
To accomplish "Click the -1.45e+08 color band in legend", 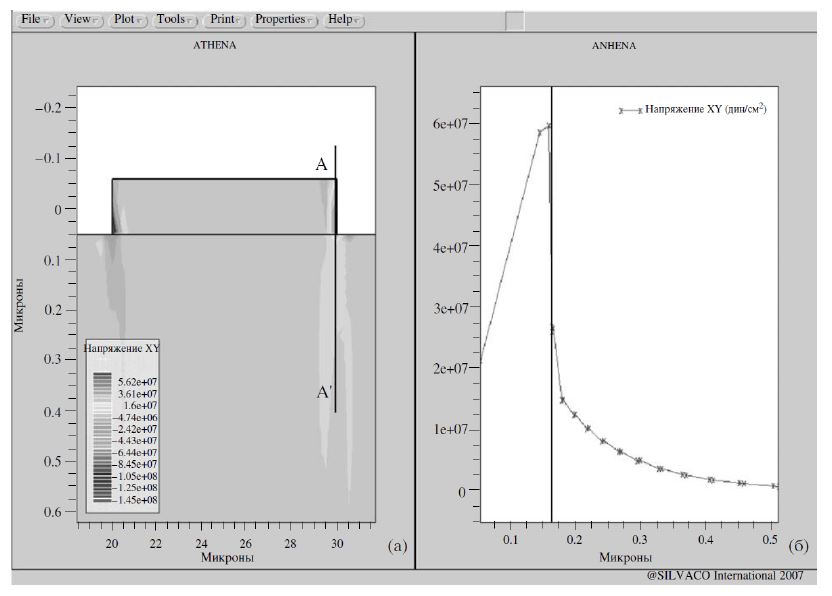I will (105, 499).
